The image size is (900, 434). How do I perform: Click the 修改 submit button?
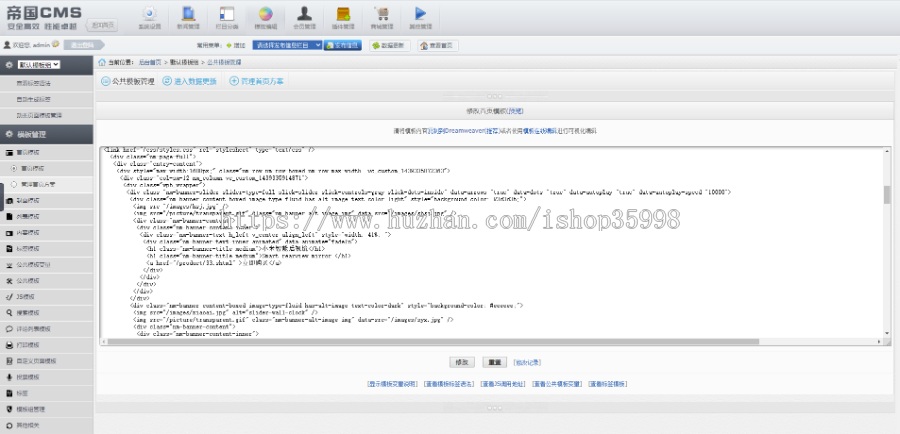461,362
